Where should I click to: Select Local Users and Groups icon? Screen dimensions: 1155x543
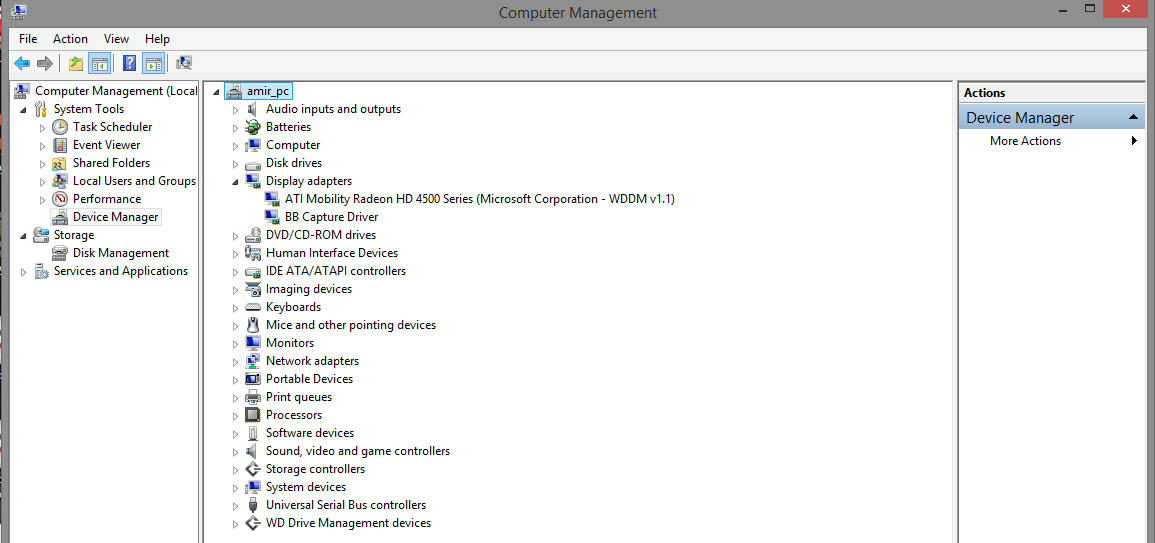click(x=60, y=181)
